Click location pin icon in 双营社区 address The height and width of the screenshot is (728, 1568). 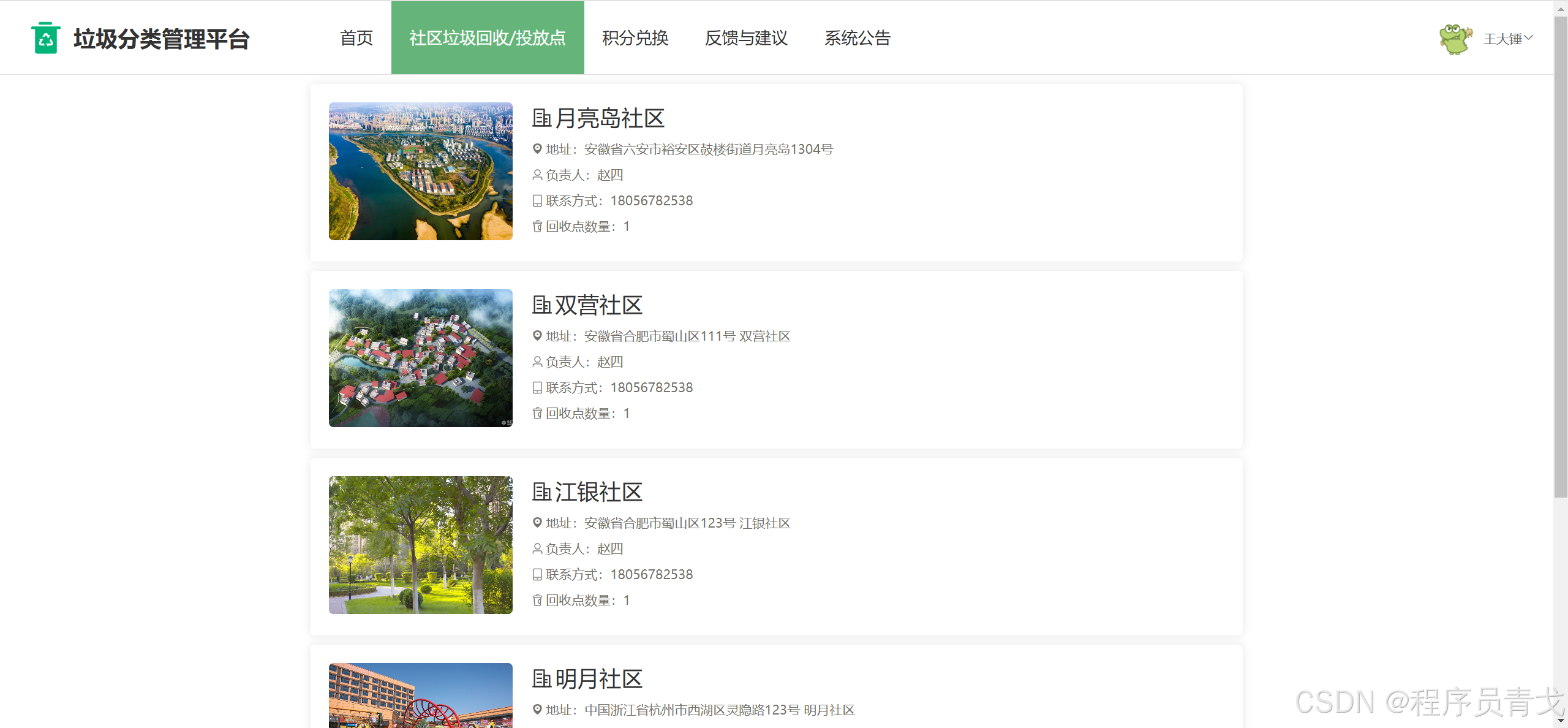pos(537,336)
